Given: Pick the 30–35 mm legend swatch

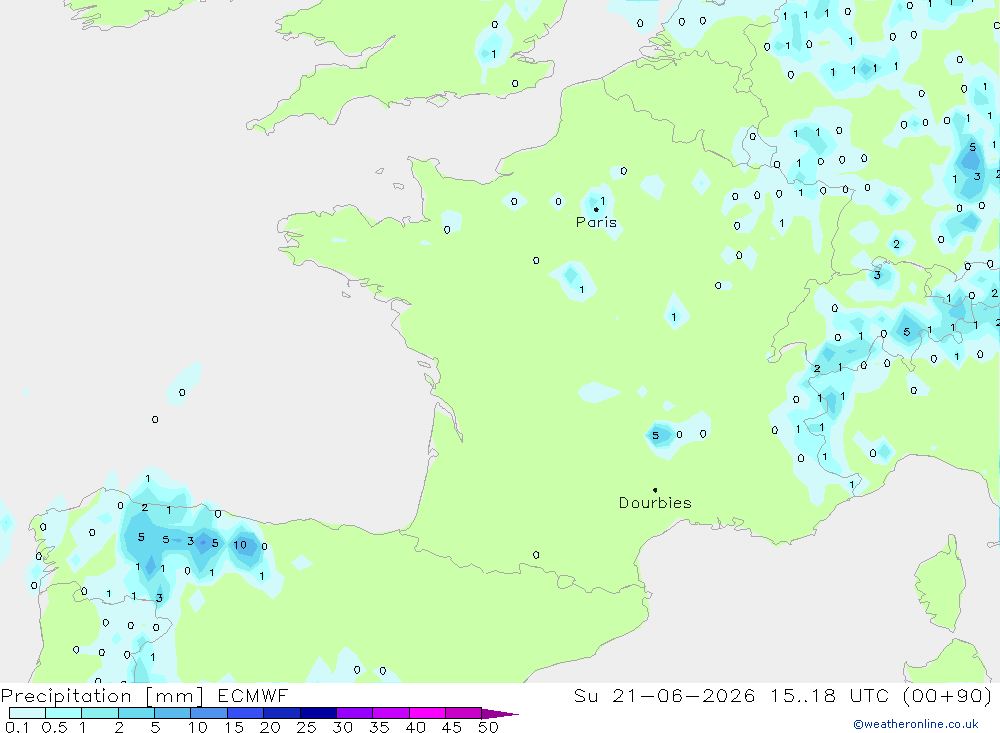Looking at the screenshot, I should coord(355,713).
